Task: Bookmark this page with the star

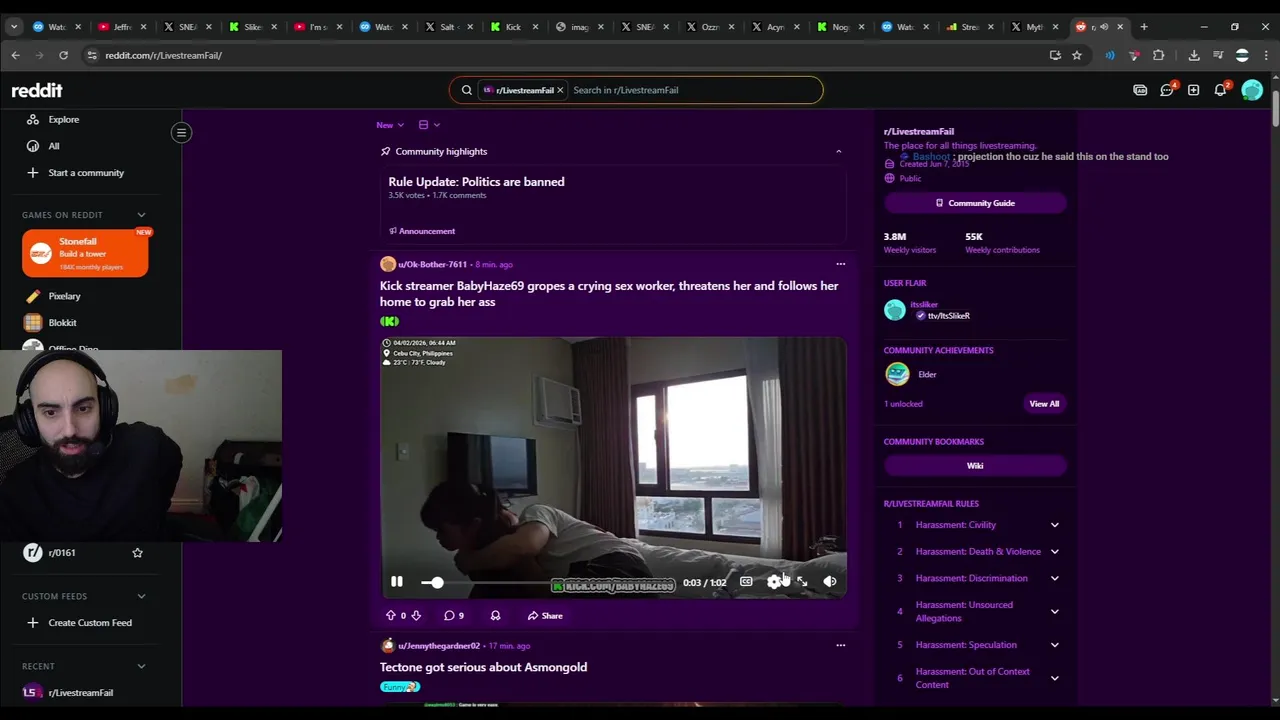Action: (x=1076, y=55)
